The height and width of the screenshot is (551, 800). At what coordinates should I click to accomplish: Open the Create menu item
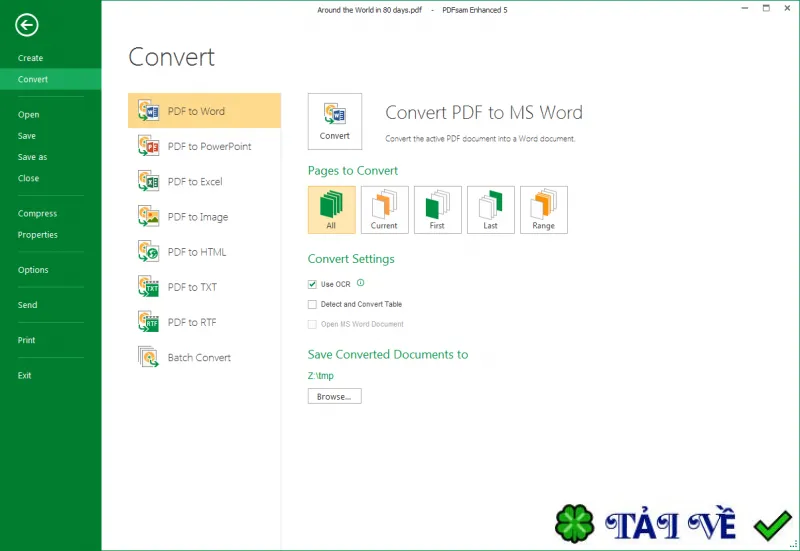pyautogui.click(x=31, y=58)
